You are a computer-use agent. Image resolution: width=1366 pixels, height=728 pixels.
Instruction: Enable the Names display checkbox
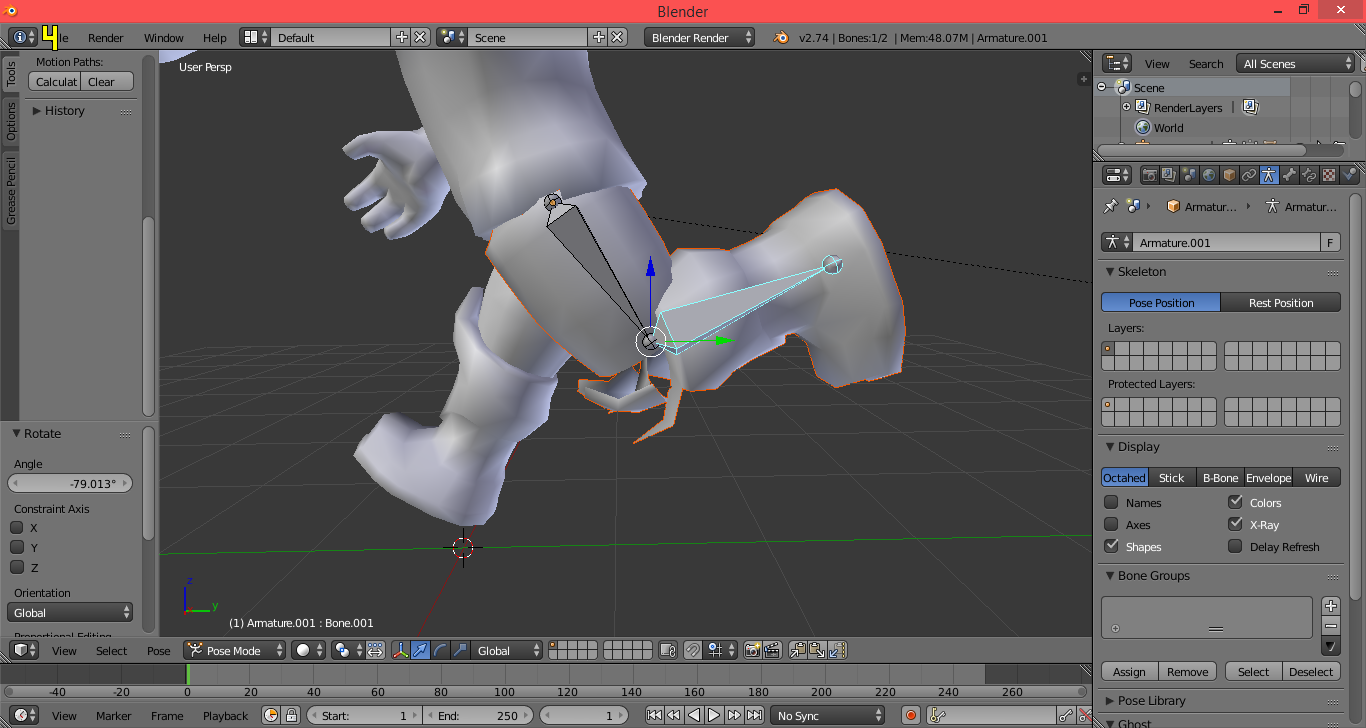click(1111, 502)
